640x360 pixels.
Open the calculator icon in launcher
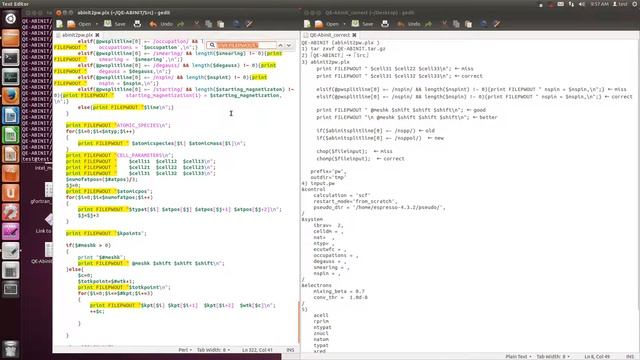pyautogui.click(x=10, y=270)
